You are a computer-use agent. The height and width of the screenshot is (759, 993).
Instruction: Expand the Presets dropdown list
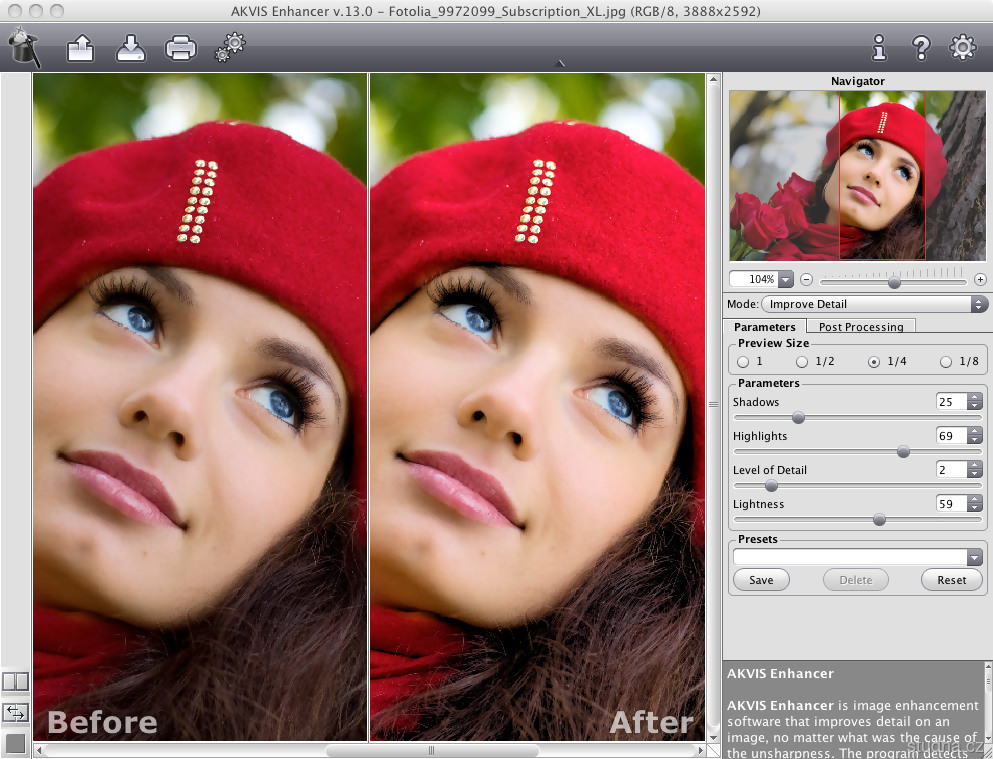point(974,557)
